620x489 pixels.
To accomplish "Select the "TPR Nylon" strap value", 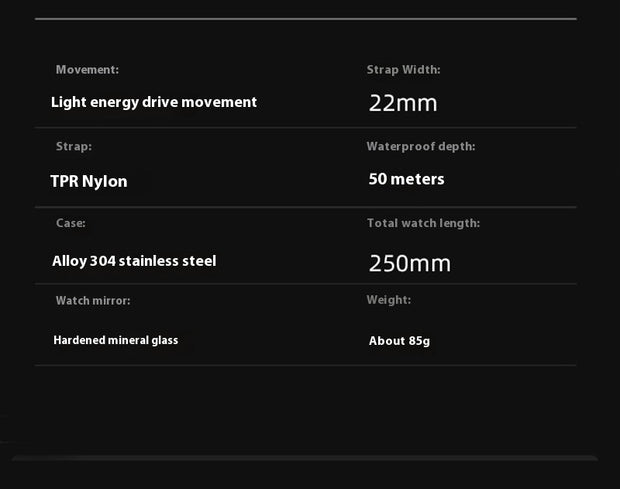I will tap(89, 181).
